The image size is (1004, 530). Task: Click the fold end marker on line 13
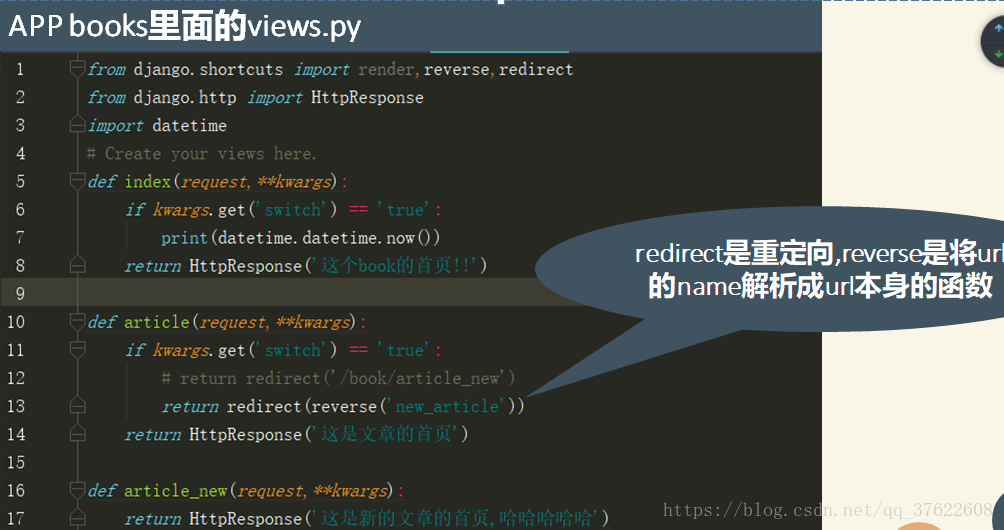point(77,406)
